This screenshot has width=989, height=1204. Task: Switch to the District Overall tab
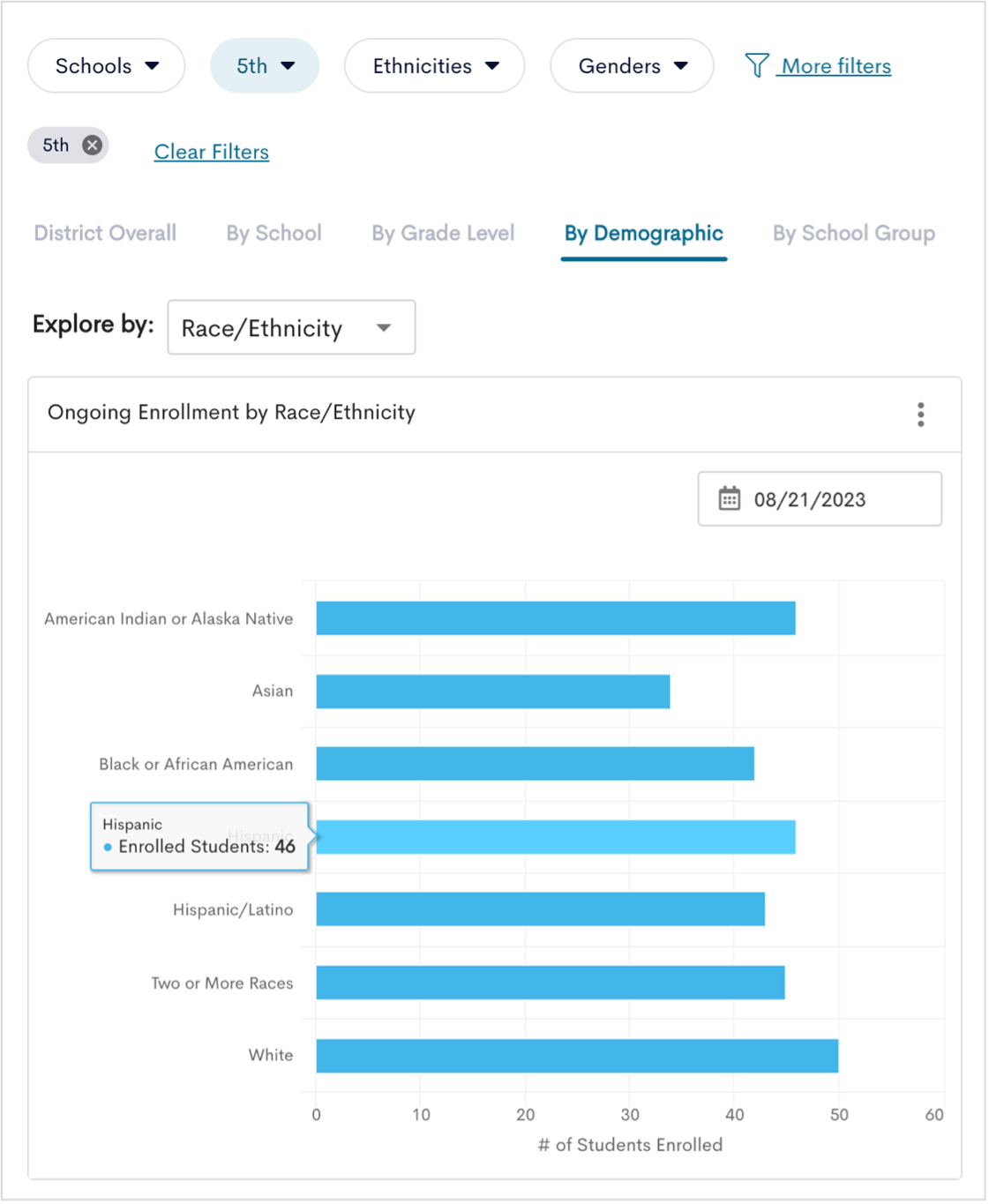(104, 233)
